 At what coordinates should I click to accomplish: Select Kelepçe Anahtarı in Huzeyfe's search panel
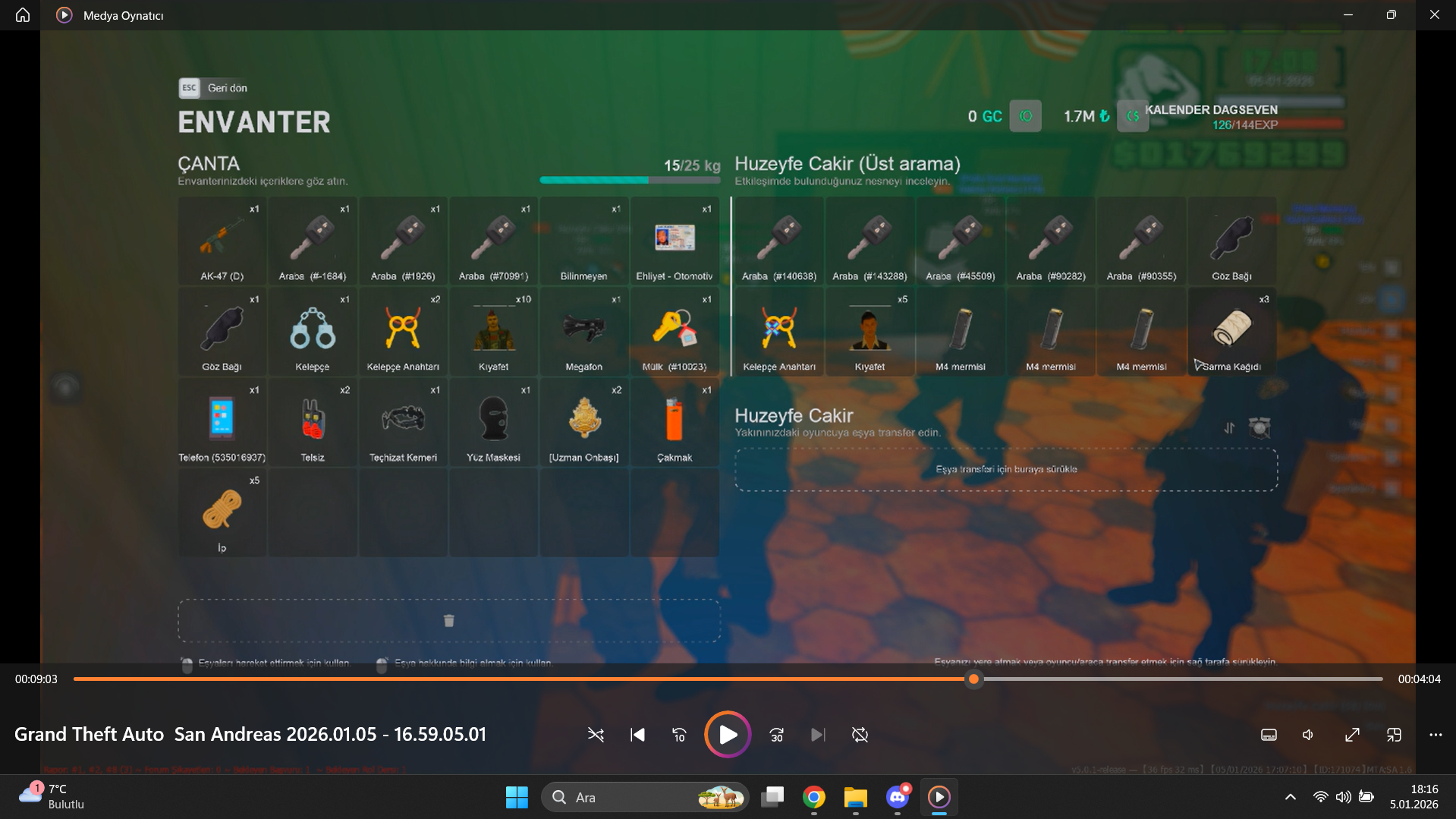tap(778, 332)
